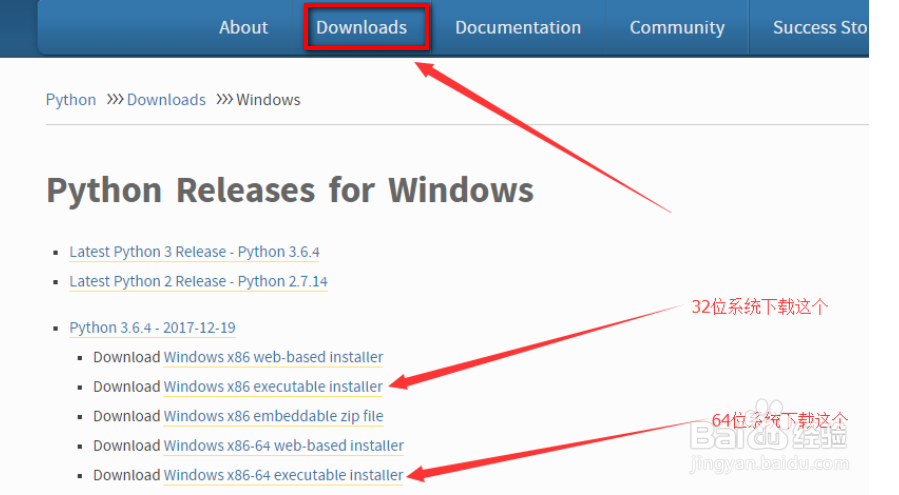Download Windows x86-64 executable installer
The height and width of the screenshot is (495, 899).
[x=283, y=475]
